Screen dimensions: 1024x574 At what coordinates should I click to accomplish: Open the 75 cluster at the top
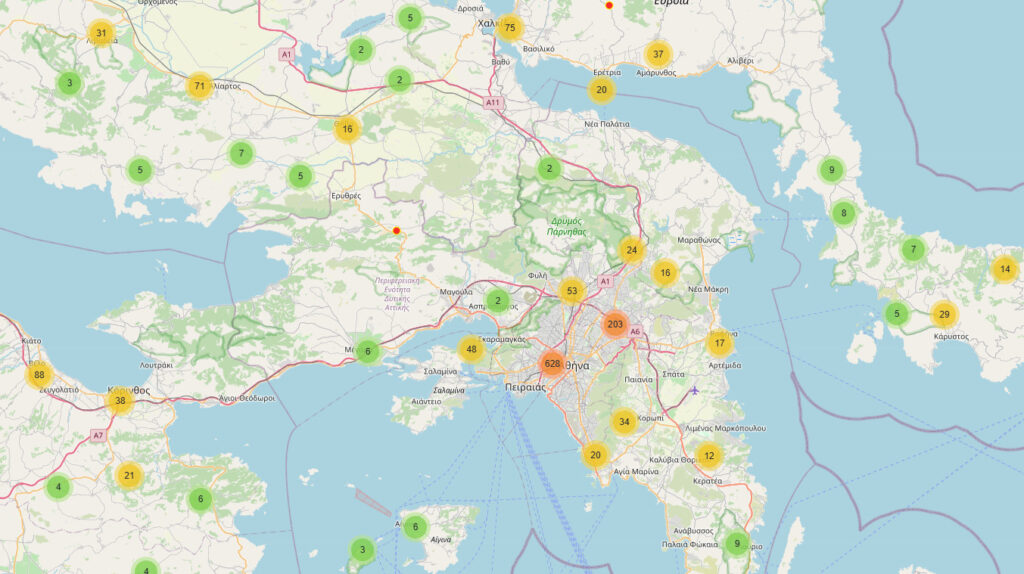point(510,28)
